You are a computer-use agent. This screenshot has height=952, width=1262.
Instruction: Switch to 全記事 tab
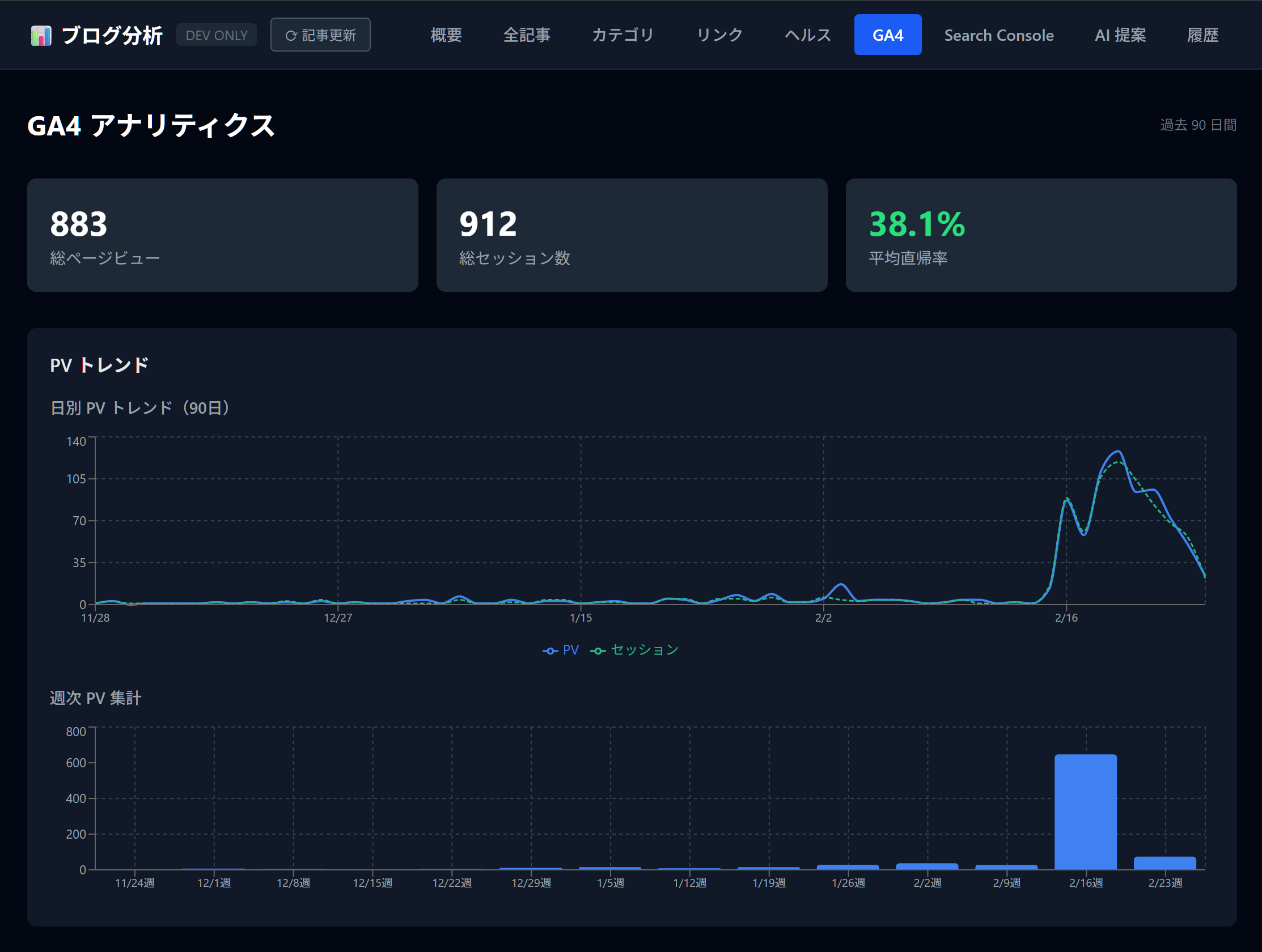pos(526,35)
